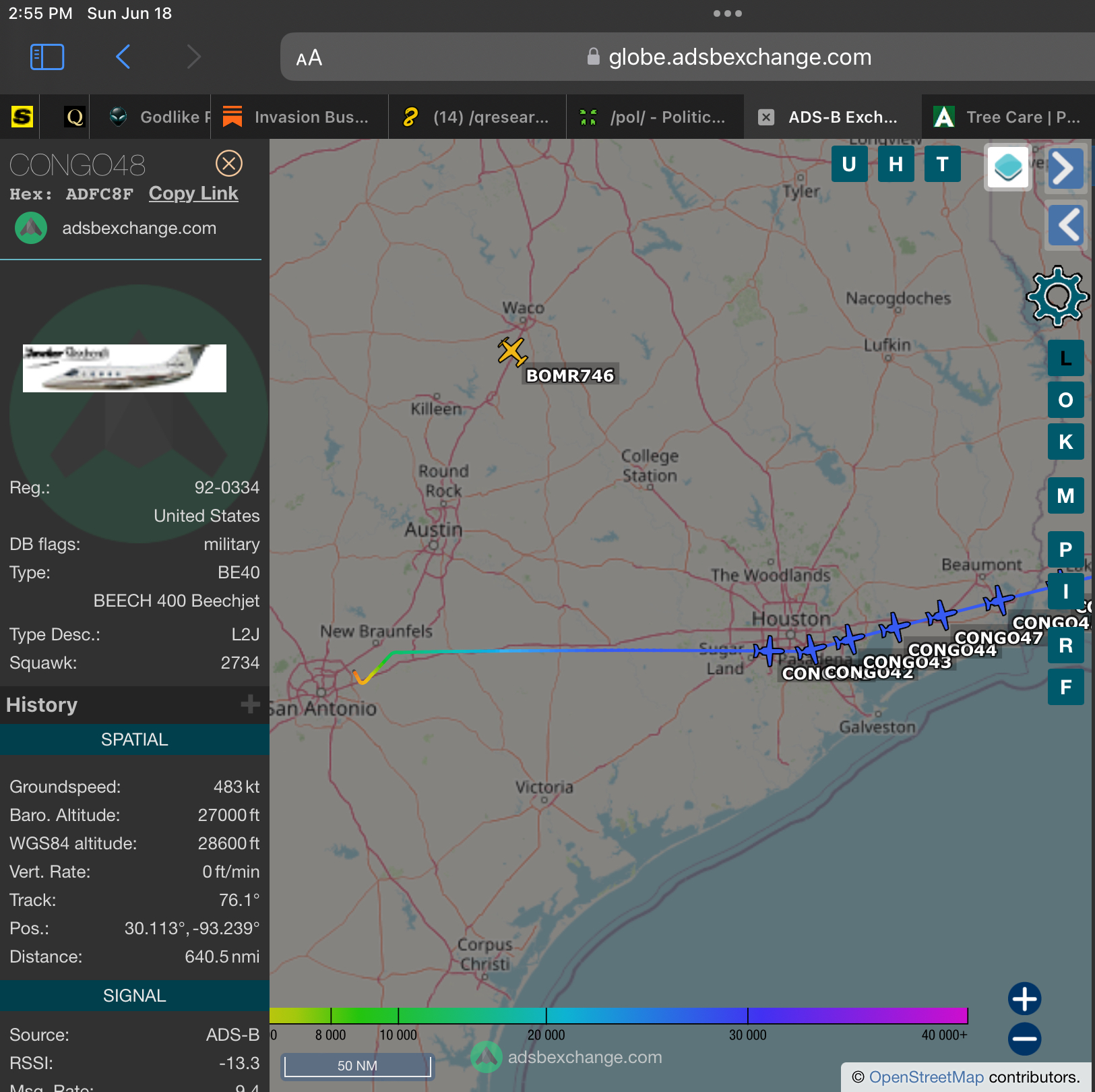1095x1092 pixels.
Task: Toggle the M map button
Action: pos(1066,495)
